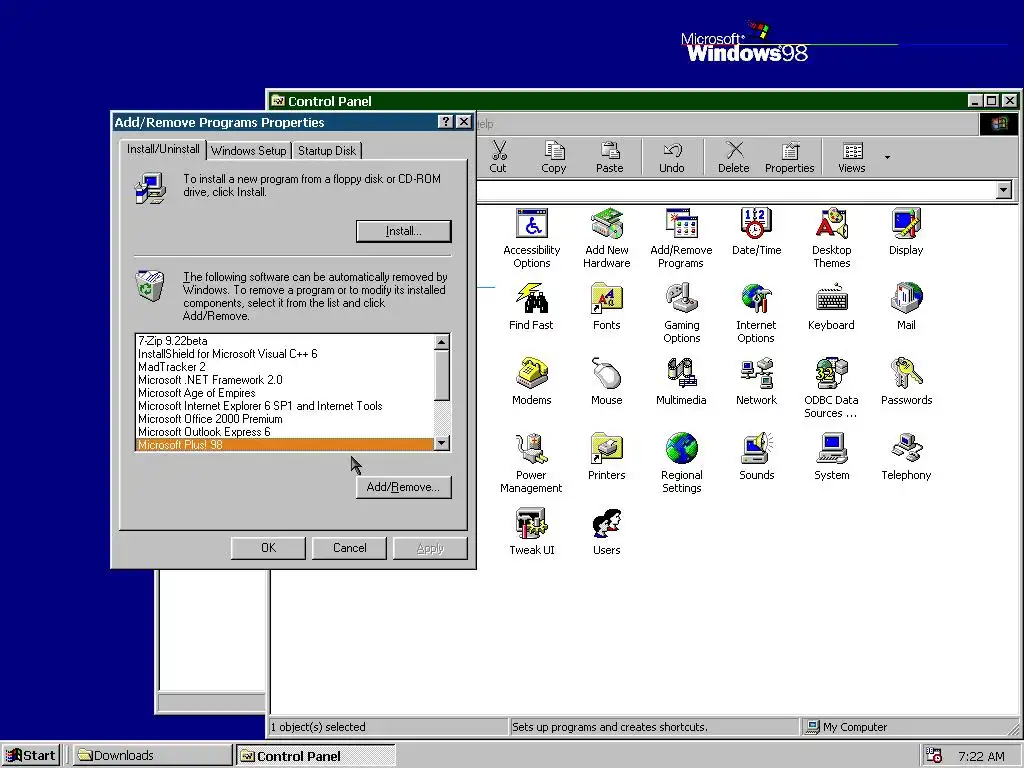Open Accessibility Options icon

point(532,237)
